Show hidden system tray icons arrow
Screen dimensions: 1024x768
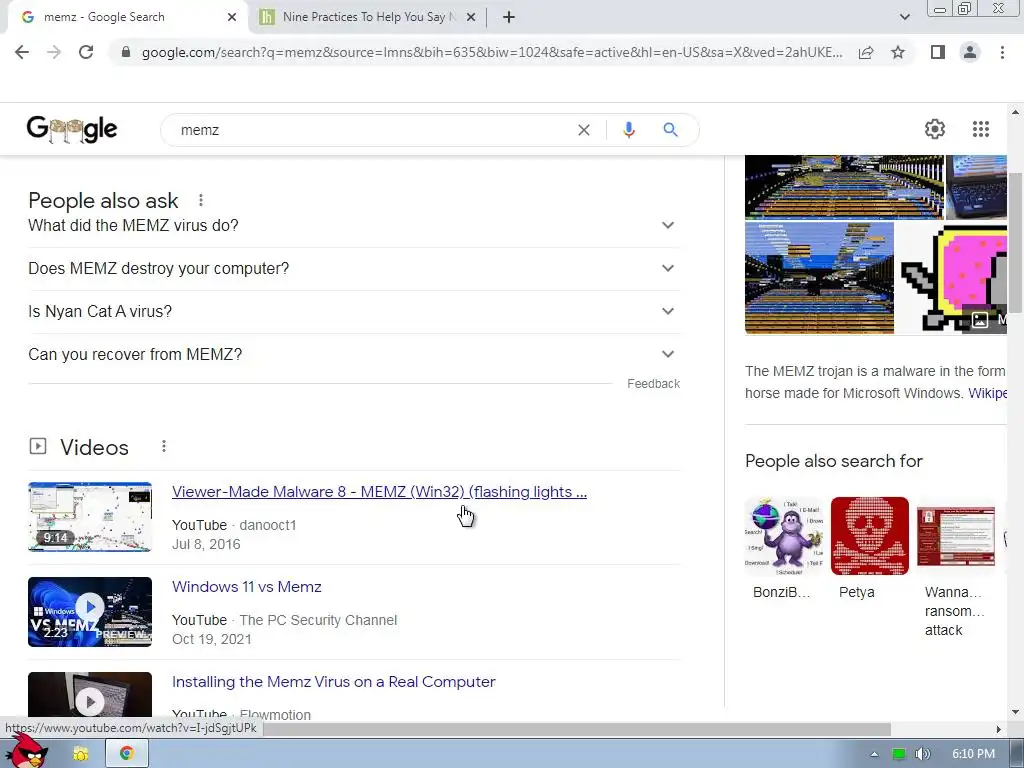pyautogui.click(x=874, y=754)
